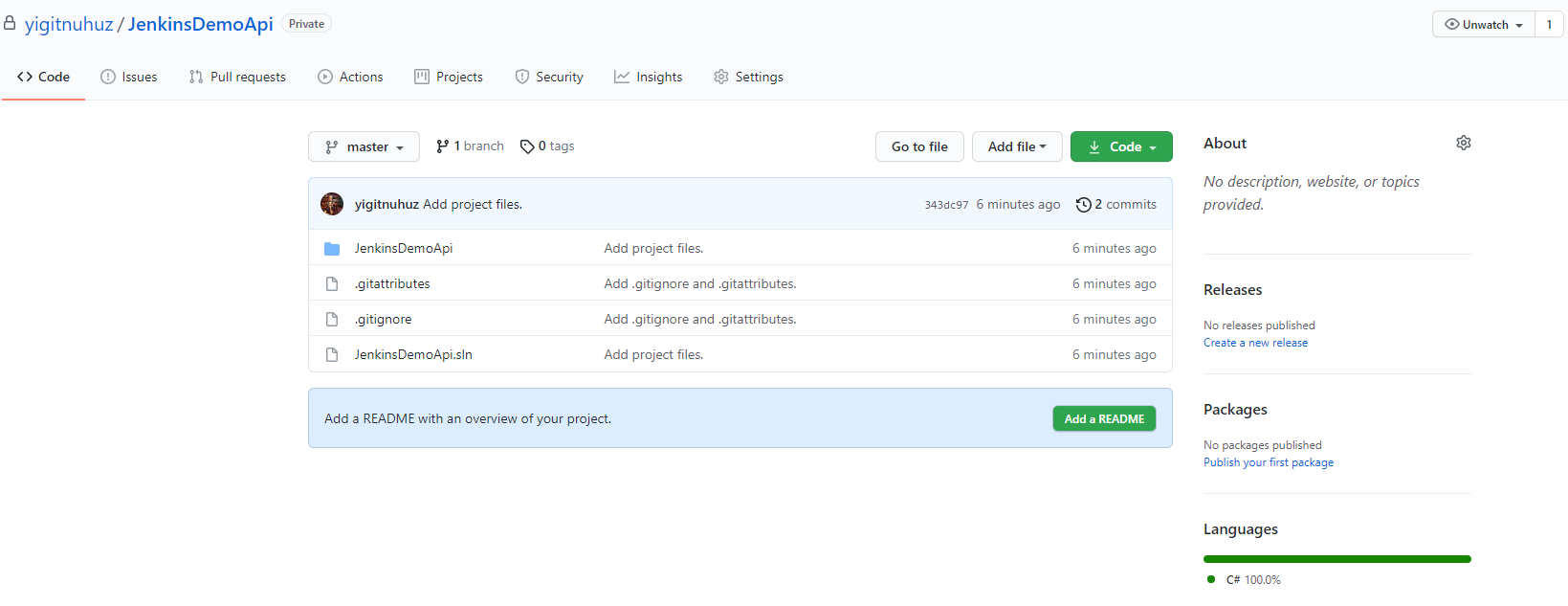This screenshot has width=1568, height=606.
Task: Click the Projects tab board icon
Action: point(422,77)
